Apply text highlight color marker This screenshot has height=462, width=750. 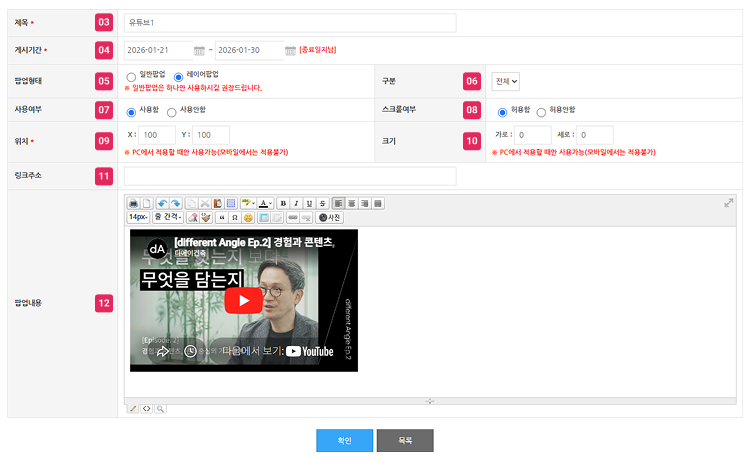(x=246, y=204)
